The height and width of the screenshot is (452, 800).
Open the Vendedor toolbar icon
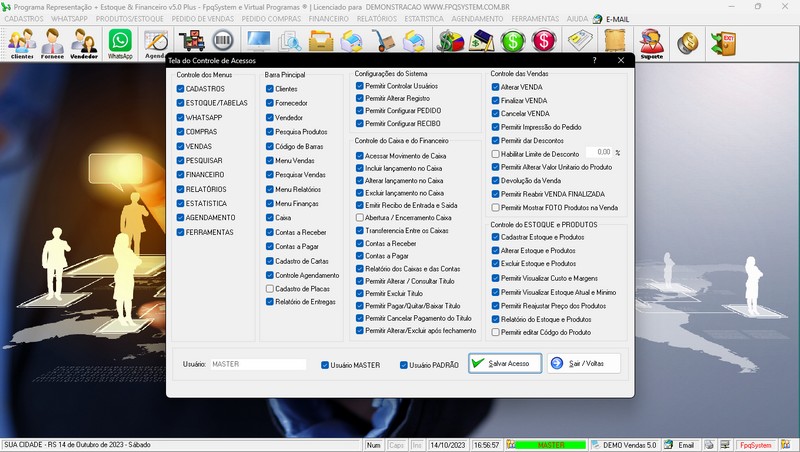click(84, 43)
